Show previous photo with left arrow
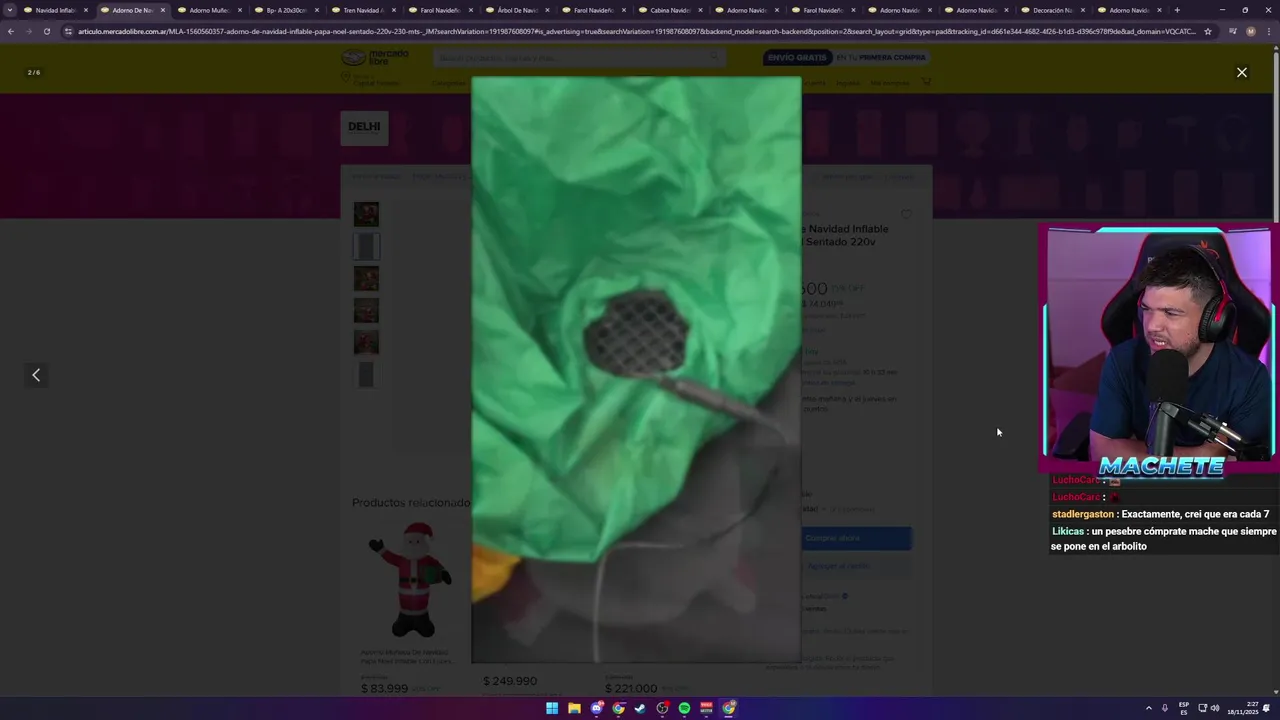This screenshot has width=1280, height=720. [36, 375]
